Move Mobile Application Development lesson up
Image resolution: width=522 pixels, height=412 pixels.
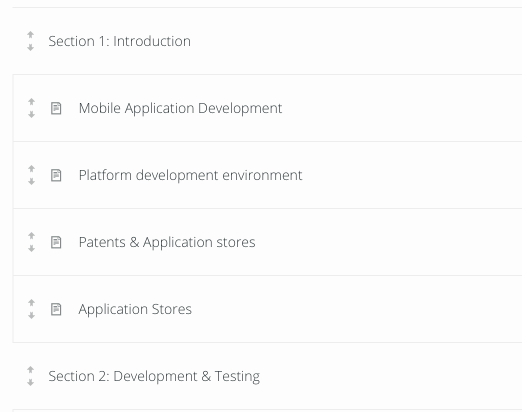pyautogui.click(x=31, y=102)
